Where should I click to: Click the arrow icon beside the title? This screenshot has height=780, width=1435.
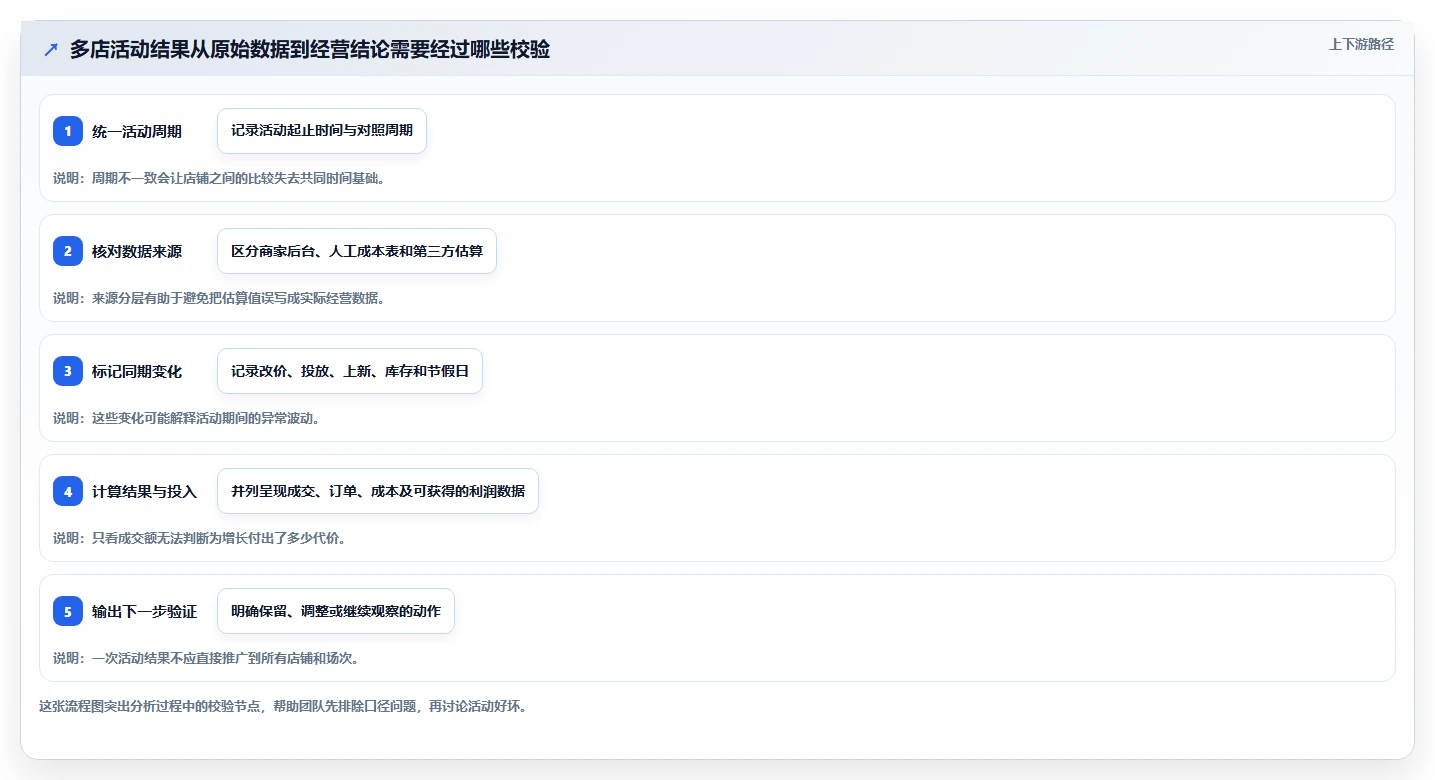click(x=51, y=49)
